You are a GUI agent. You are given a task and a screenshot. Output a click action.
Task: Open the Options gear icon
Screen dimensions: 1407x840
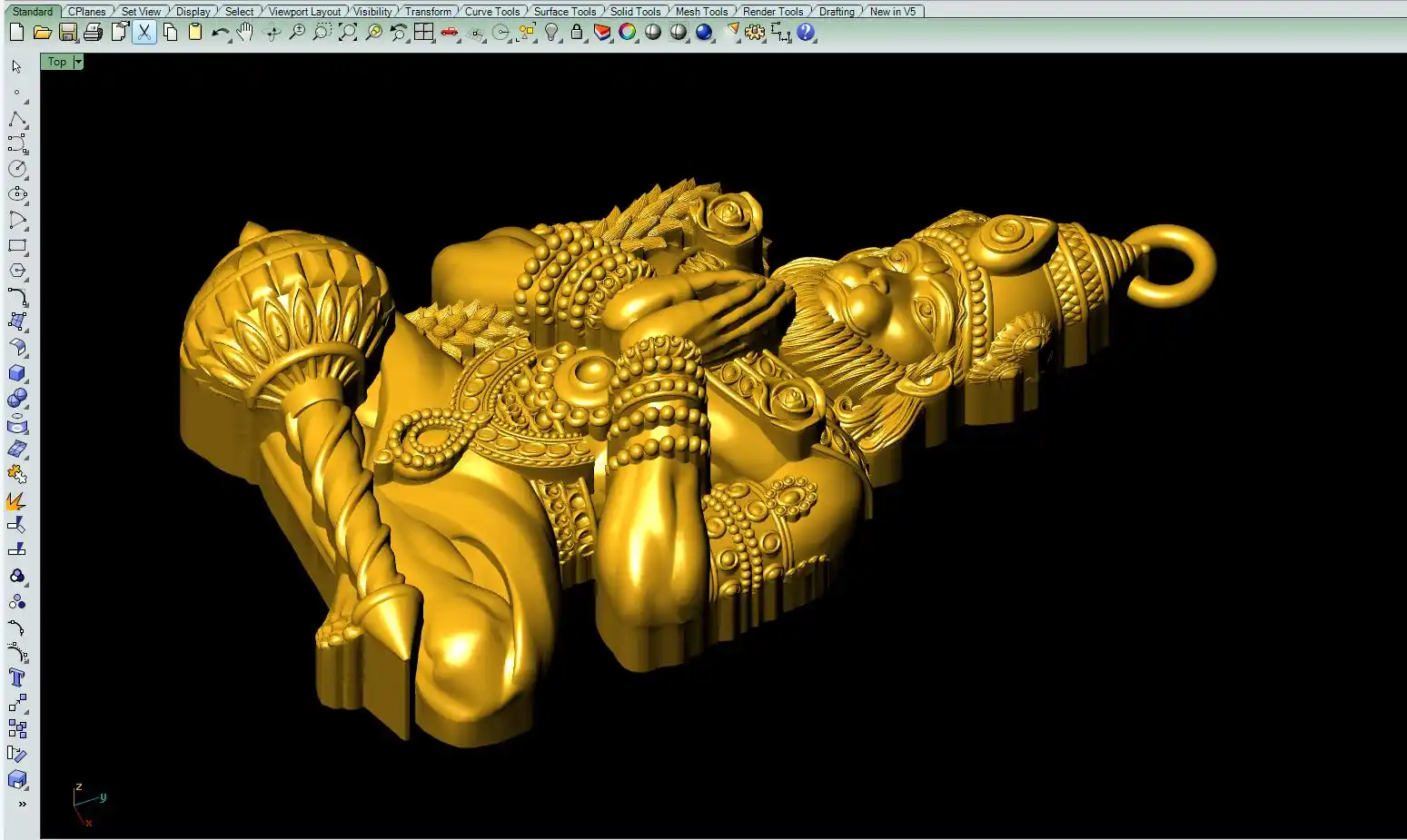(x=755, y=33)
